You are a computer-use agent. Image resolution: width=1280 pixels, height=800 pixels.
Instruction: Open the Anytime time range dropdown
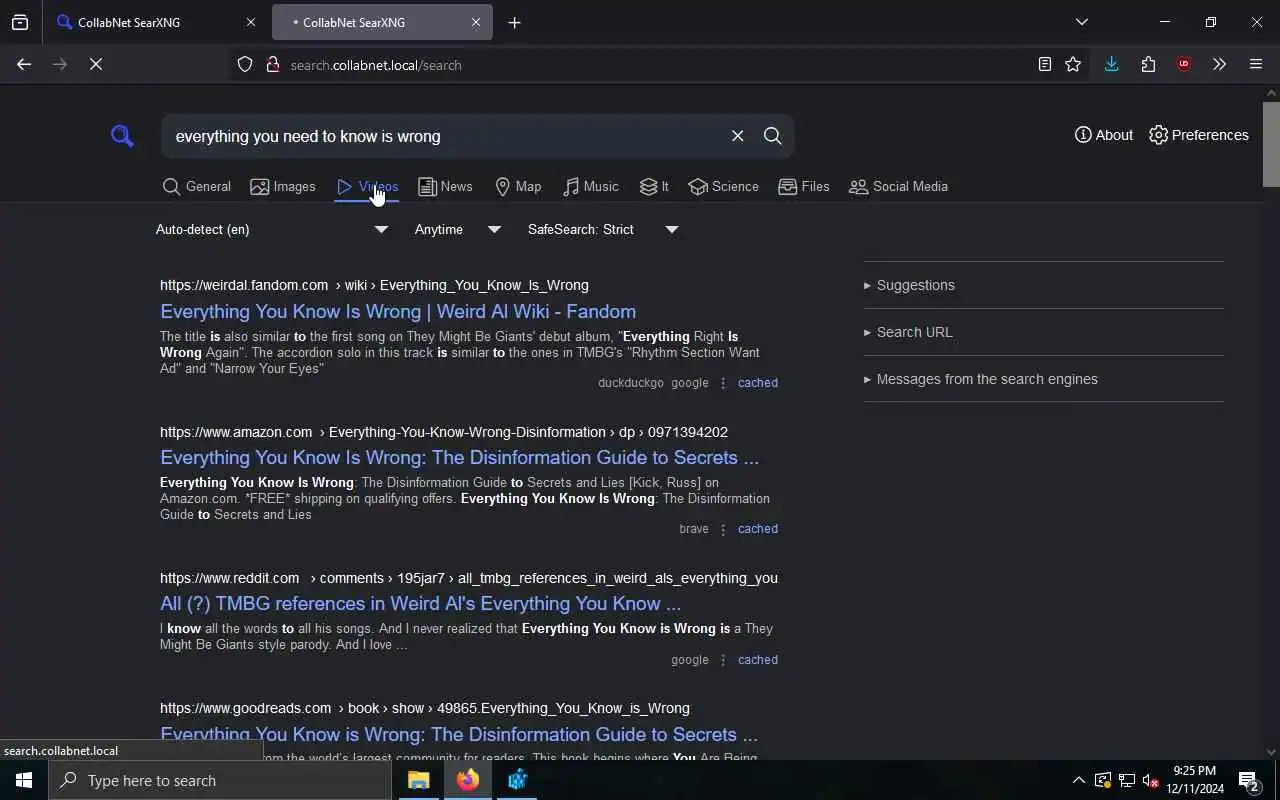pos(458,229)
